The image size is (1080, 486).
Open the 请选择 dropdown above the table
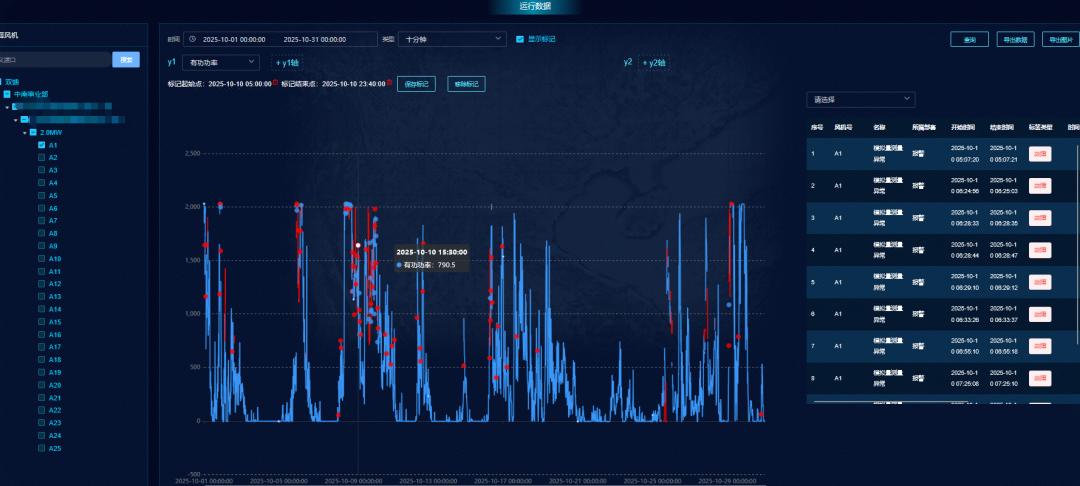click(x=860, y=99)
